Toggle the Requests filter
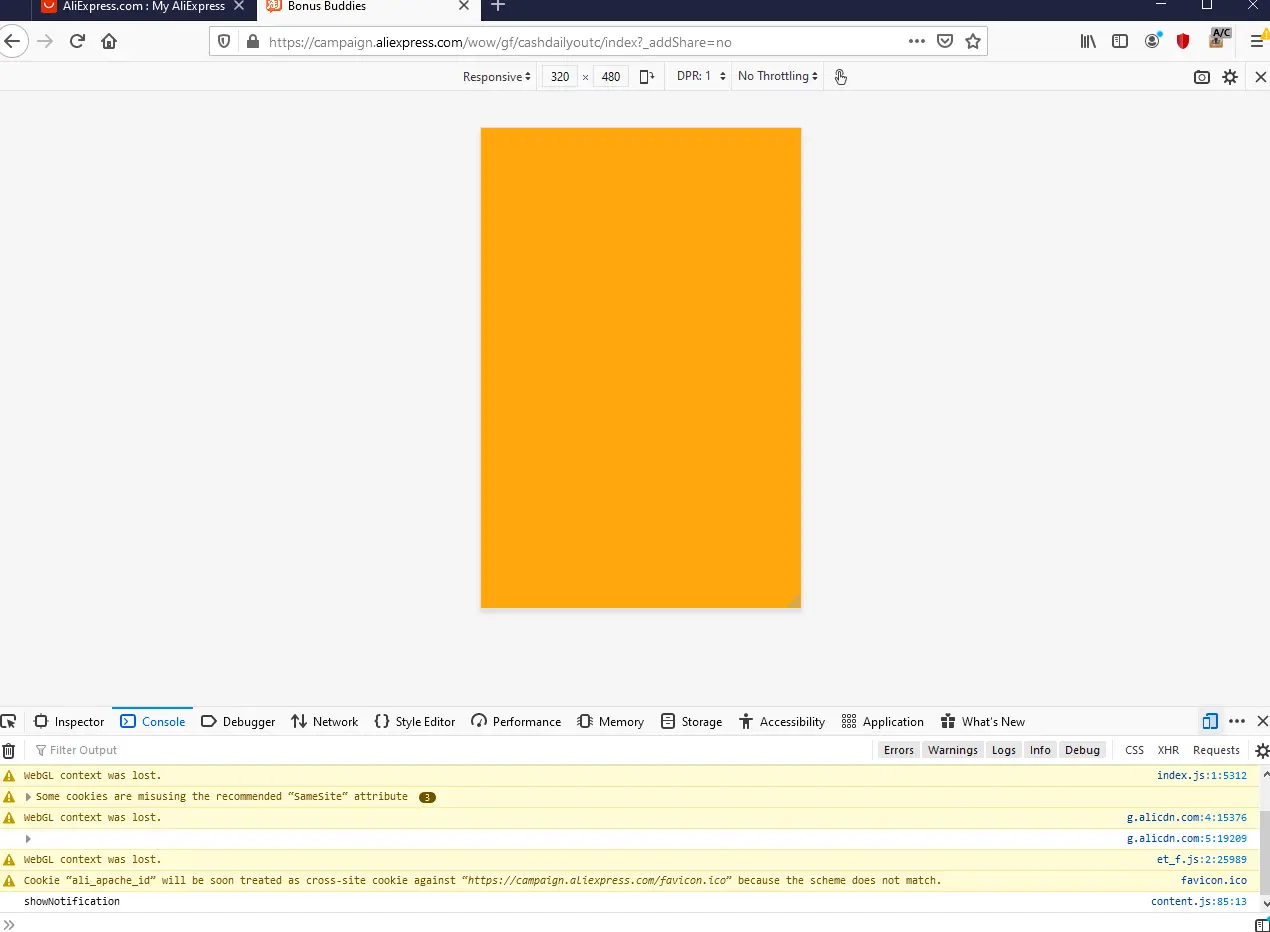 (x=1216, y=750)
